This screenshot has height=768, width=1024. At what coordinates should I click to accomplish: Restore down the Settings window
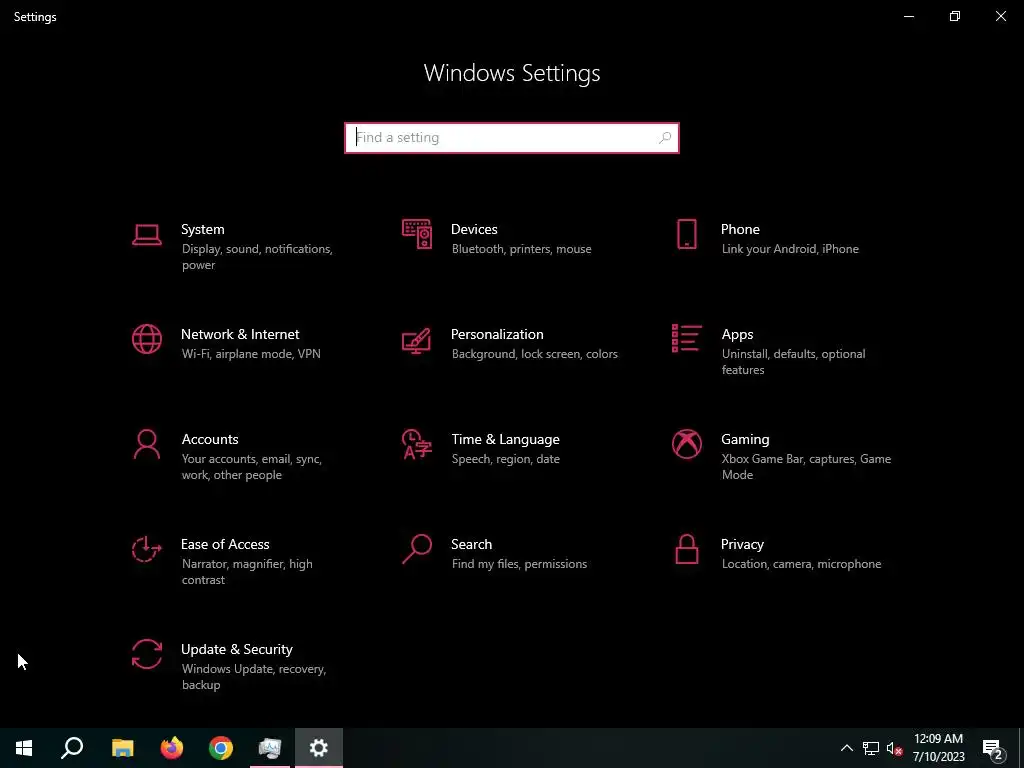coord(955,16)
